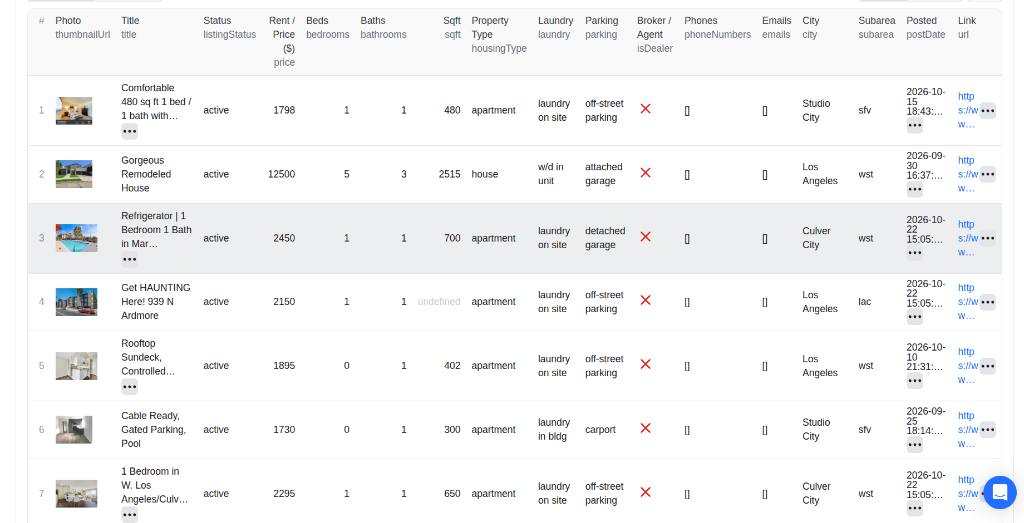Screen dimensions: 1024x523
Task: Click the Posted postDate column header
Action: click(925, 27)
